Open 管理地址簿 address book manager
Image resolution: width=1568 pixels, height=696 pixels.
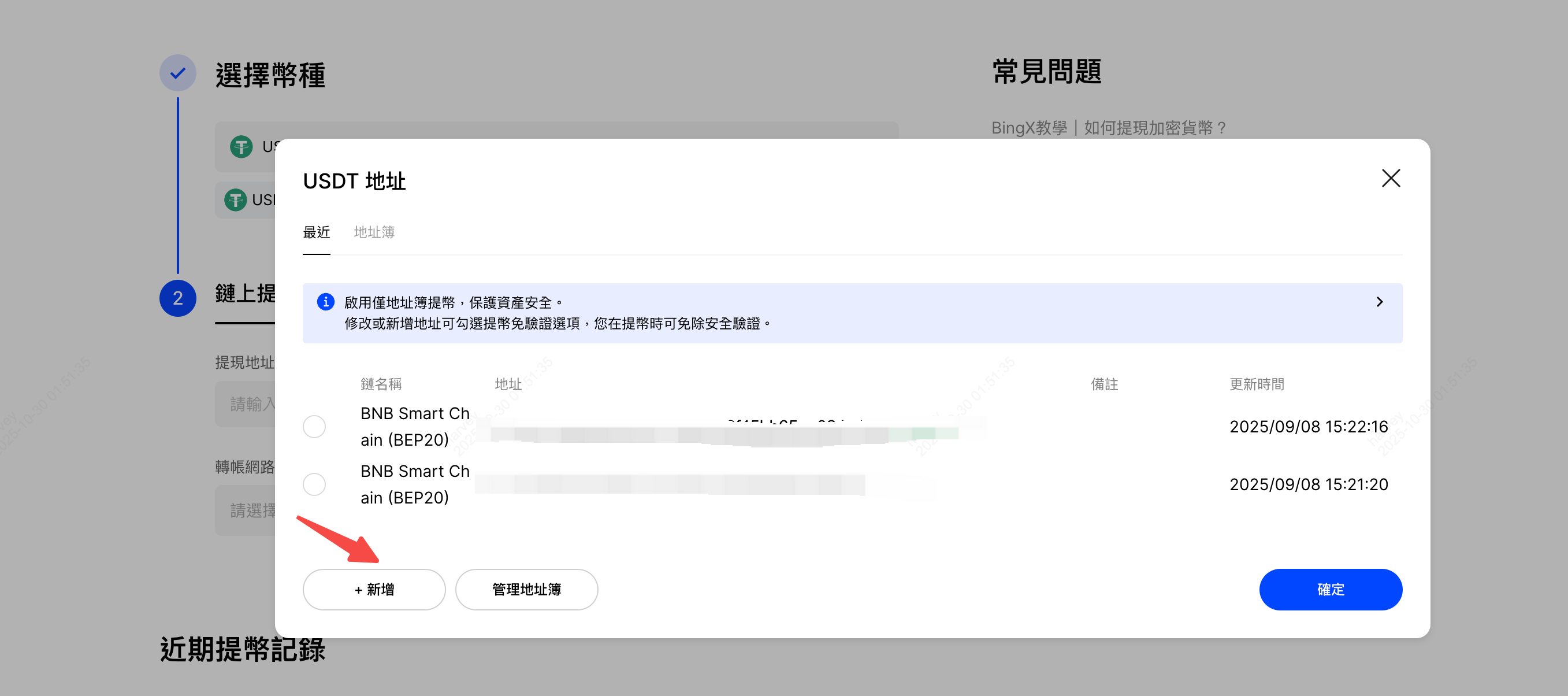point(526,589)
